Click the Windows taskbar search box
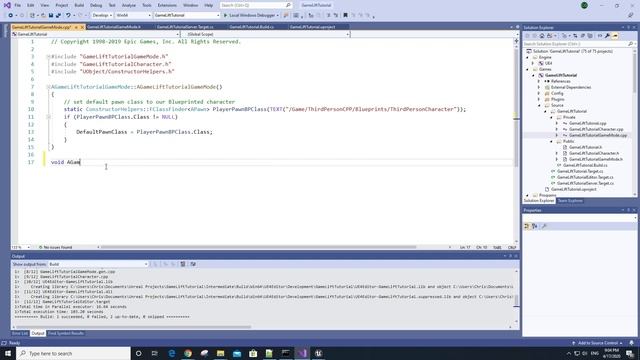 [73, 353]
